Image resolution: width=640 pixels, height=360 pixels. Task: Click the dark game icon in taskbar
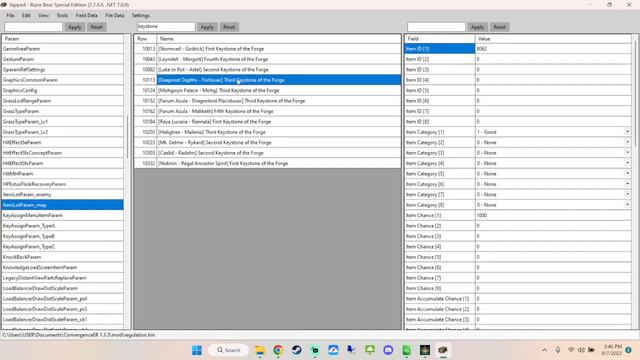[425, 350]
